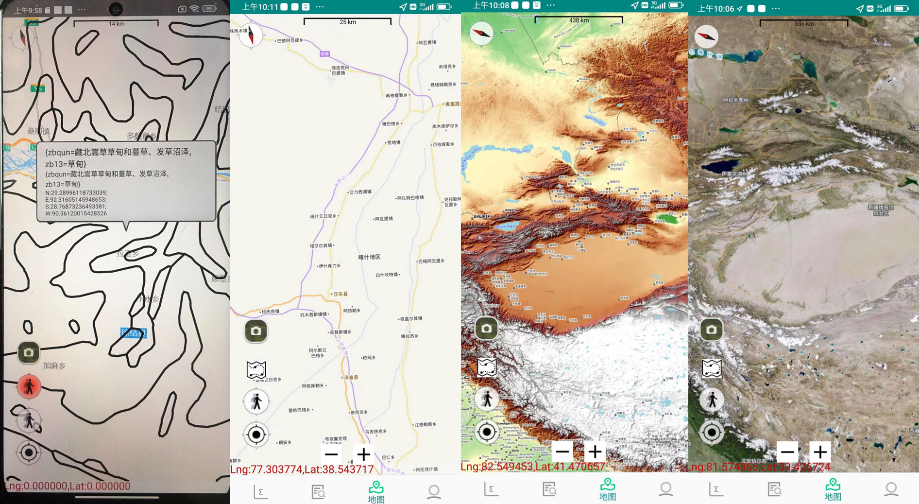Zoom in with plus on the street map

[364, 455]
